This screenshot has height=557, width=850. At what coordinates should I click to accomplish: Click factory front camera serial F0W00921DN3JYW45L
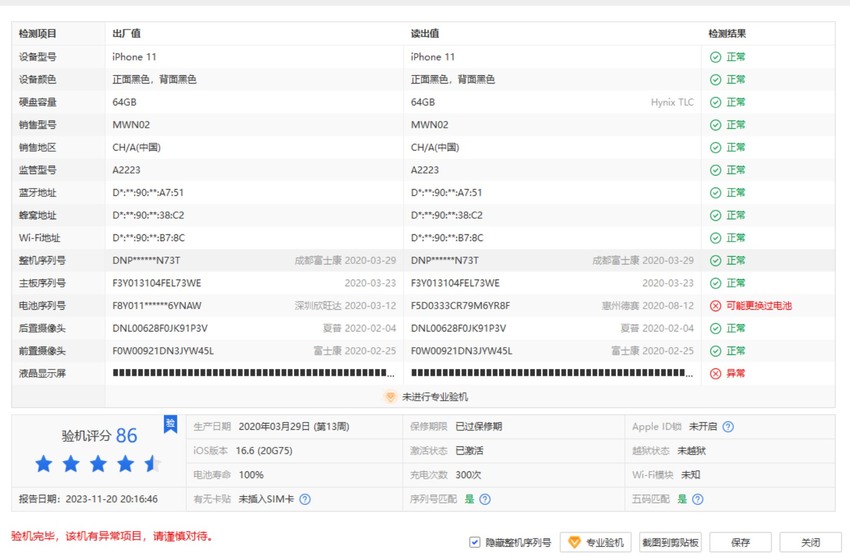(x=163, y=351)
